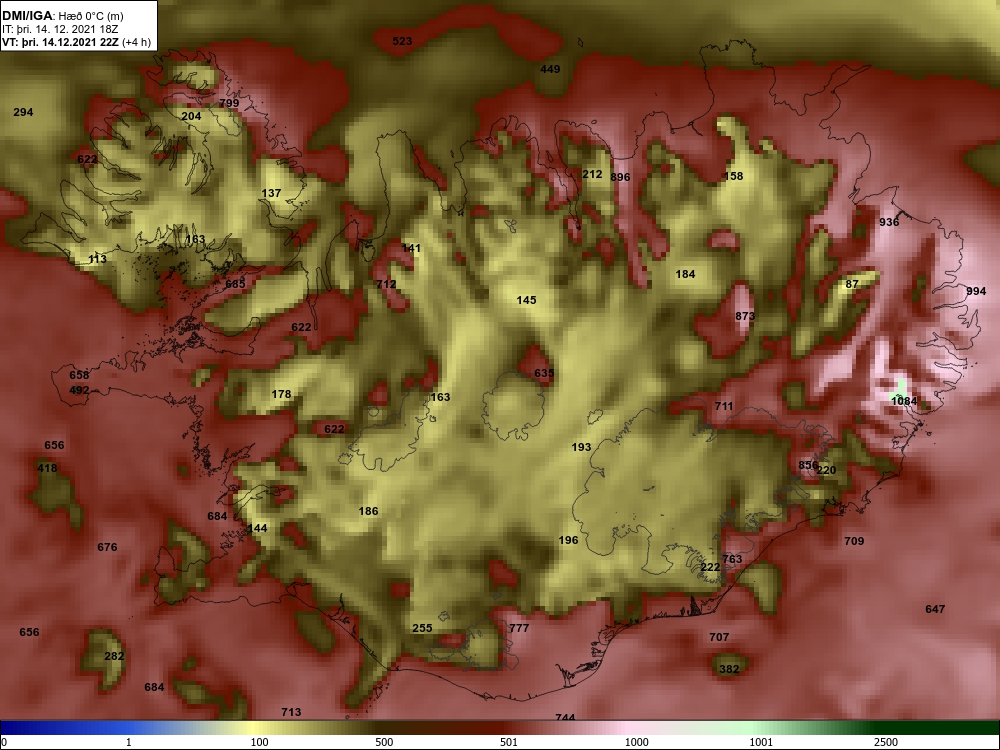1000x750 pixels.
Task: Click the map value '141'
Action: (x=411, y=248)
